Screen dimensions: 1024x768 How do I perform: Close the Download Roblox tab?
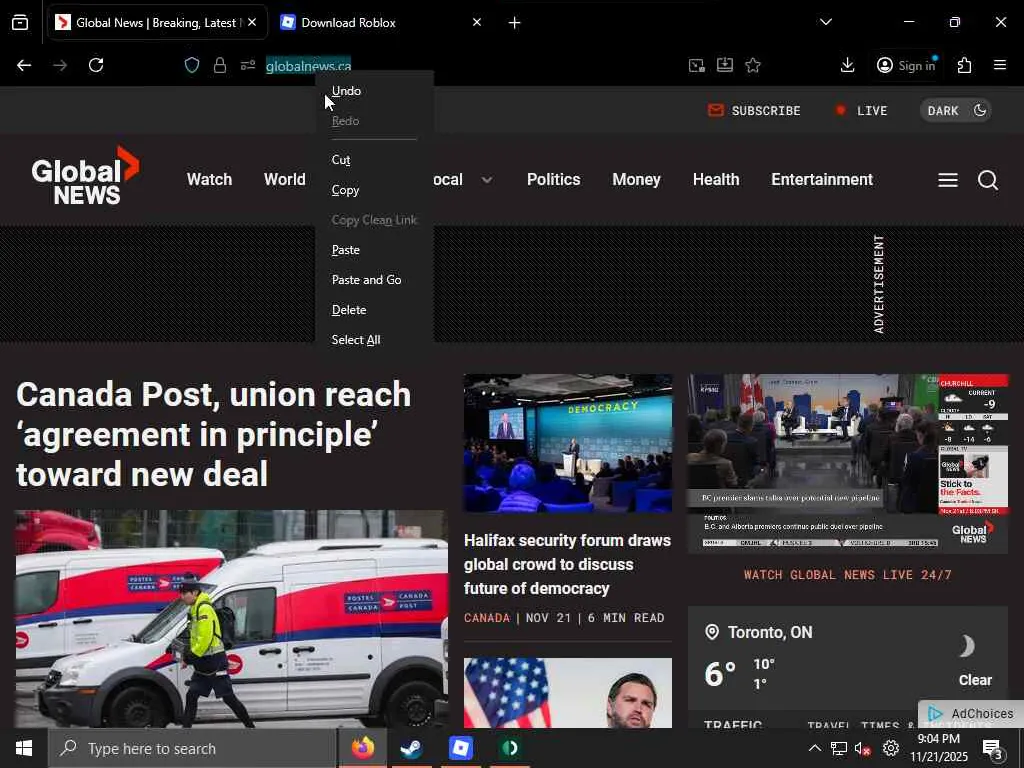(477, 22)
